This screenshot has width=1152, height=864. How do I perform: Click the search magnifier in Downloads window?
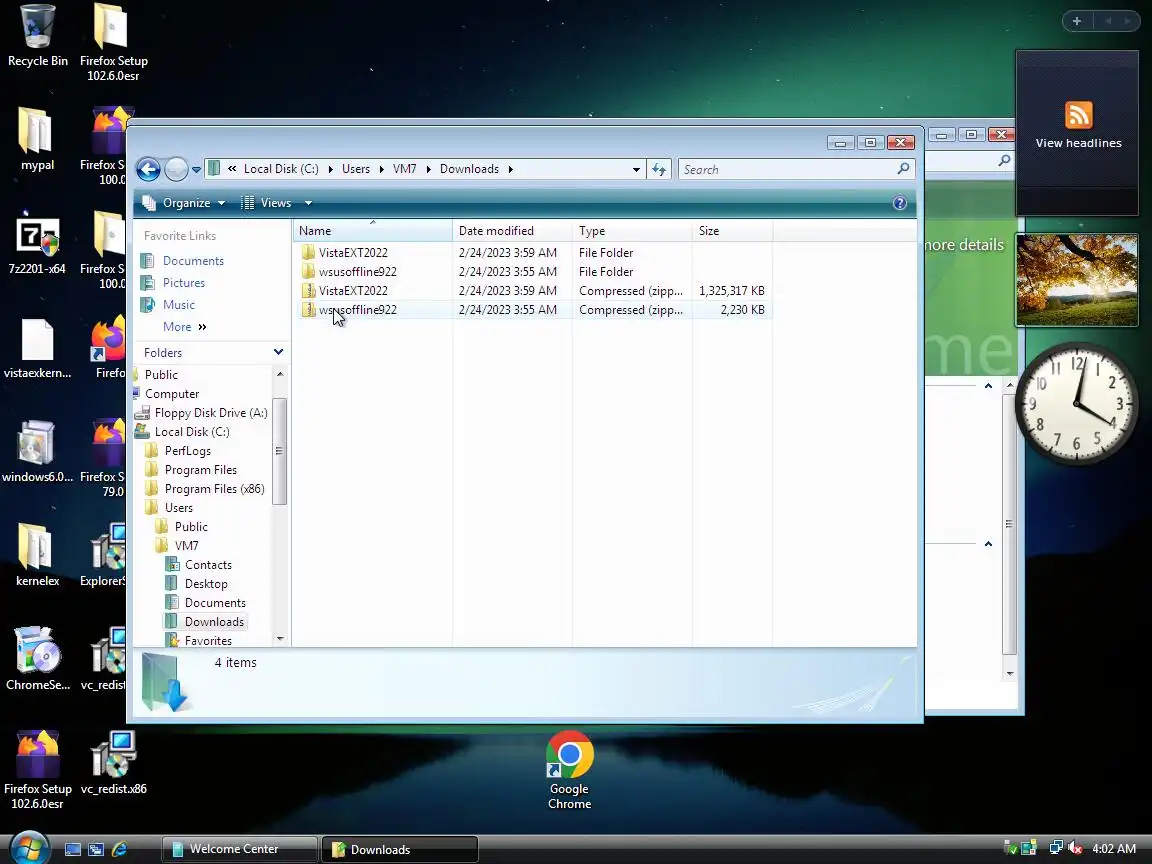[903, 169]
